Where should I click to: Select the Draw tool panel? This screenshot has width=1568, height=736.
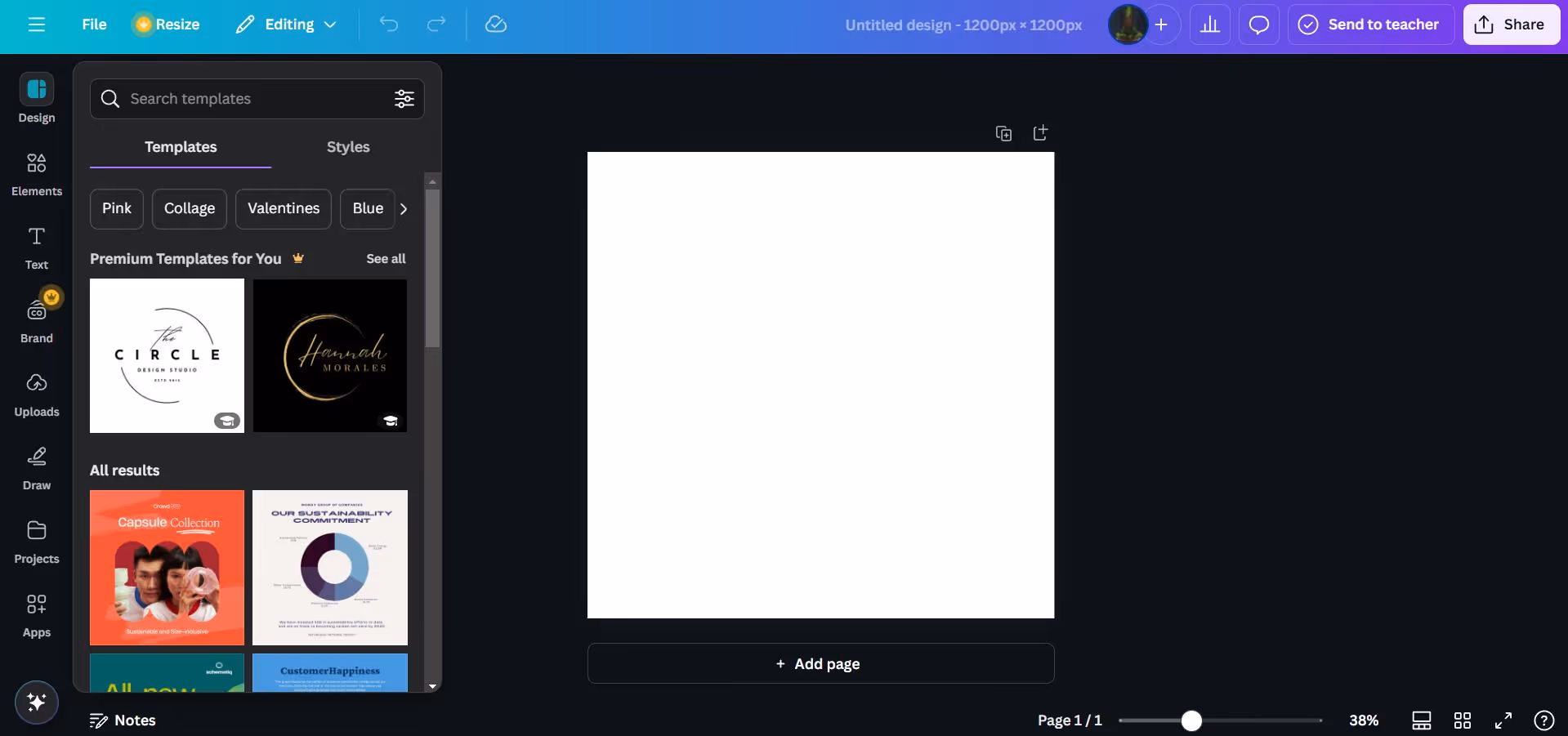point(36,466)
